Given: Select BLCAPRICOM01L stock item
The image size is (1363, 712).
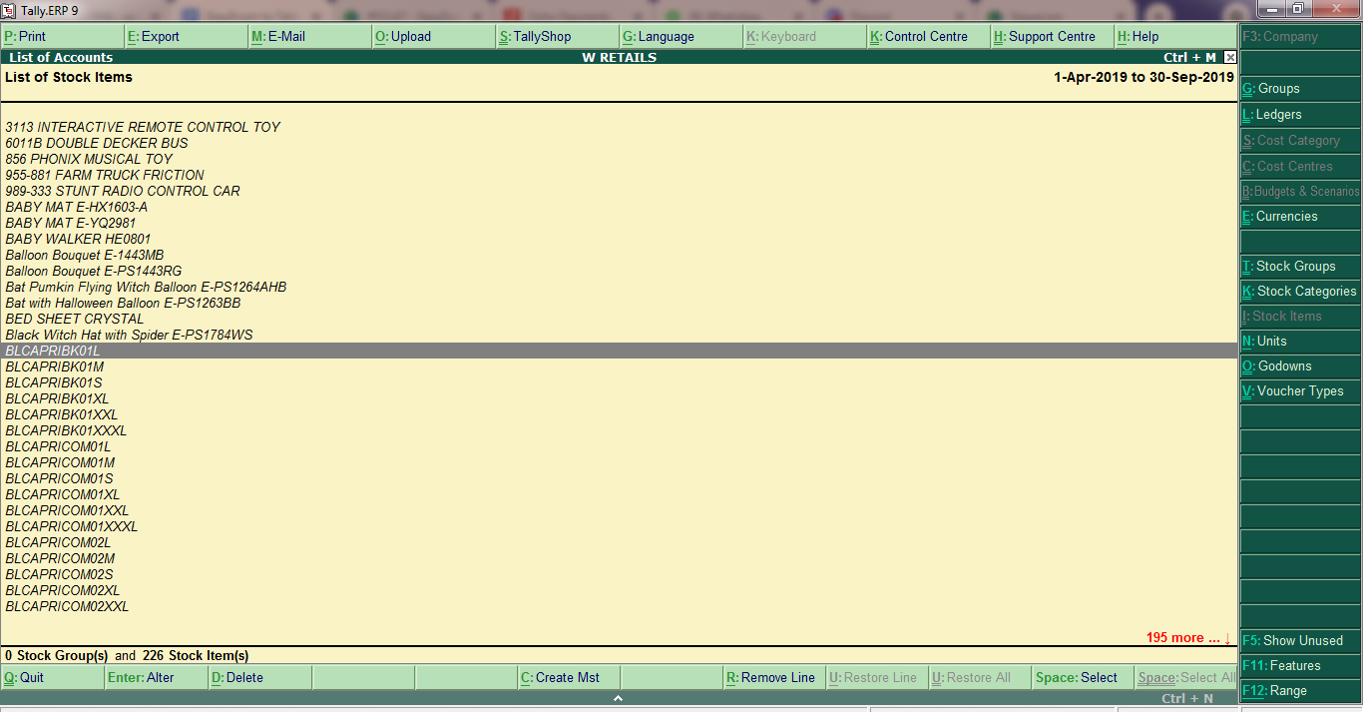Looking at the screenshot, I should click(x=59, y=447).
